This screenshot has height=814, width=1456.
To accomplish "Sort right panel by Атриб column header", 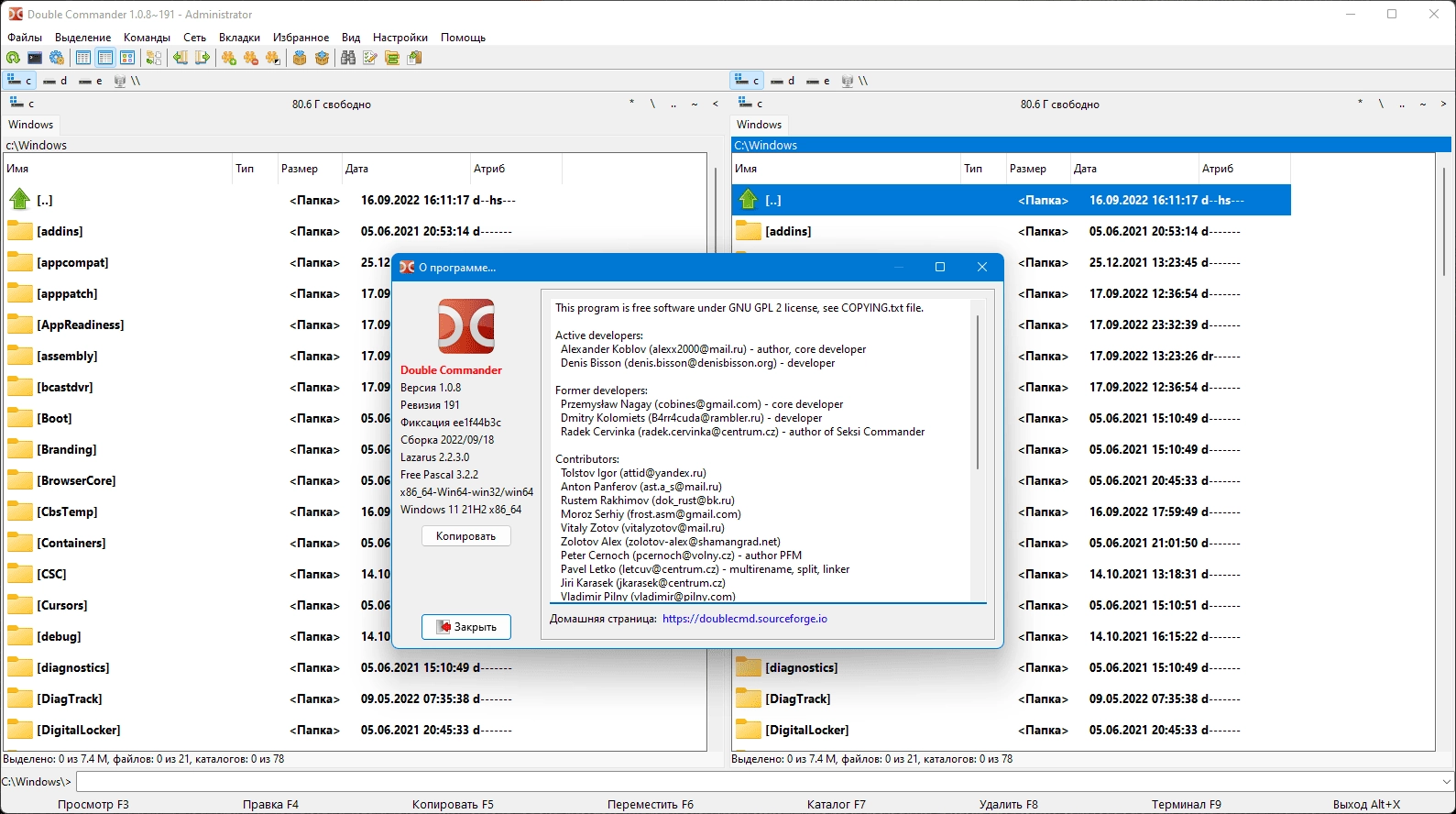I will tap(1243, 169).
